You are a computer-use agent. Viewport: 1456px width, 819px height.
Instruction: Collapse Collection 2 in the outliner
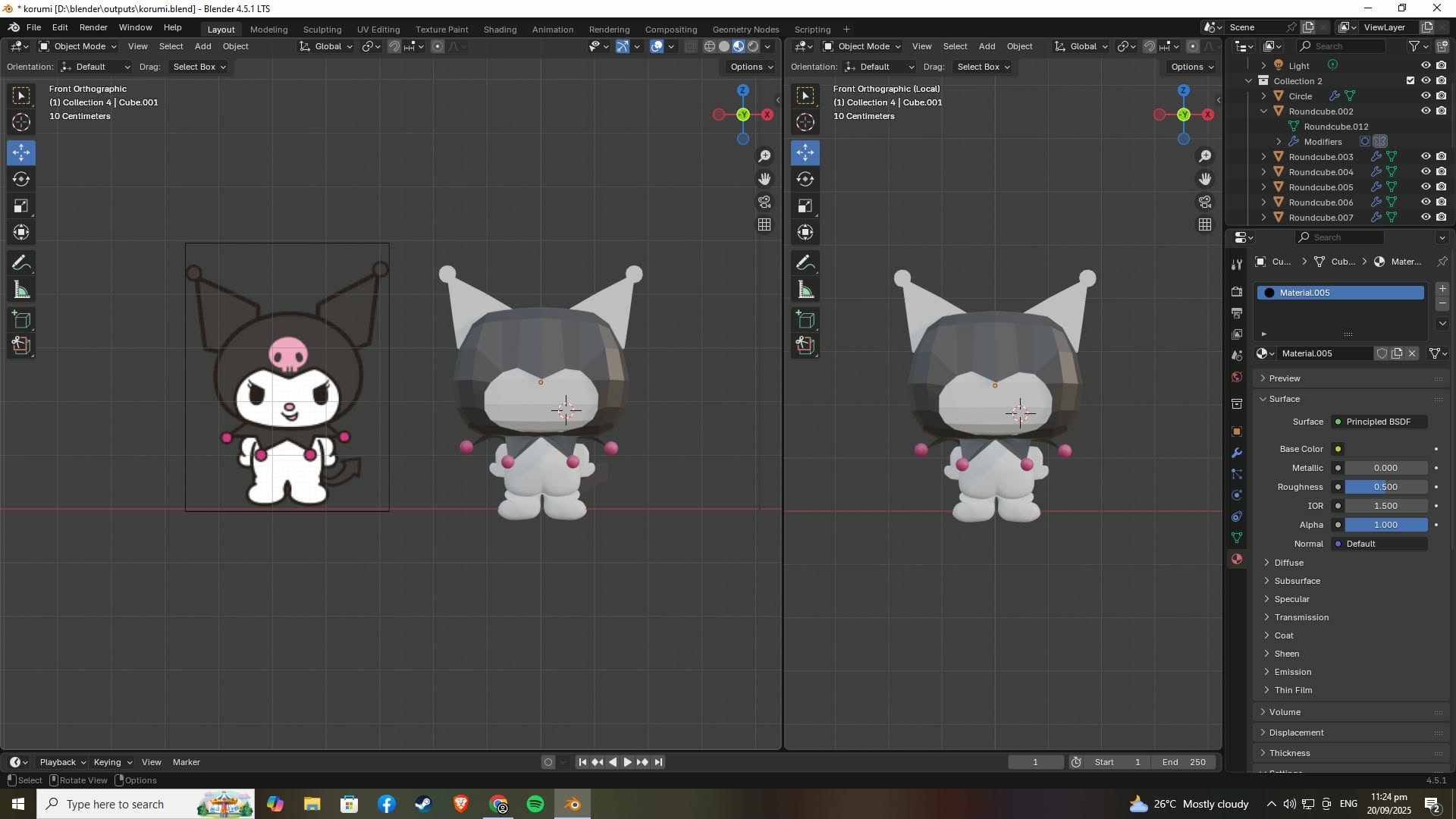(1249, 80)
